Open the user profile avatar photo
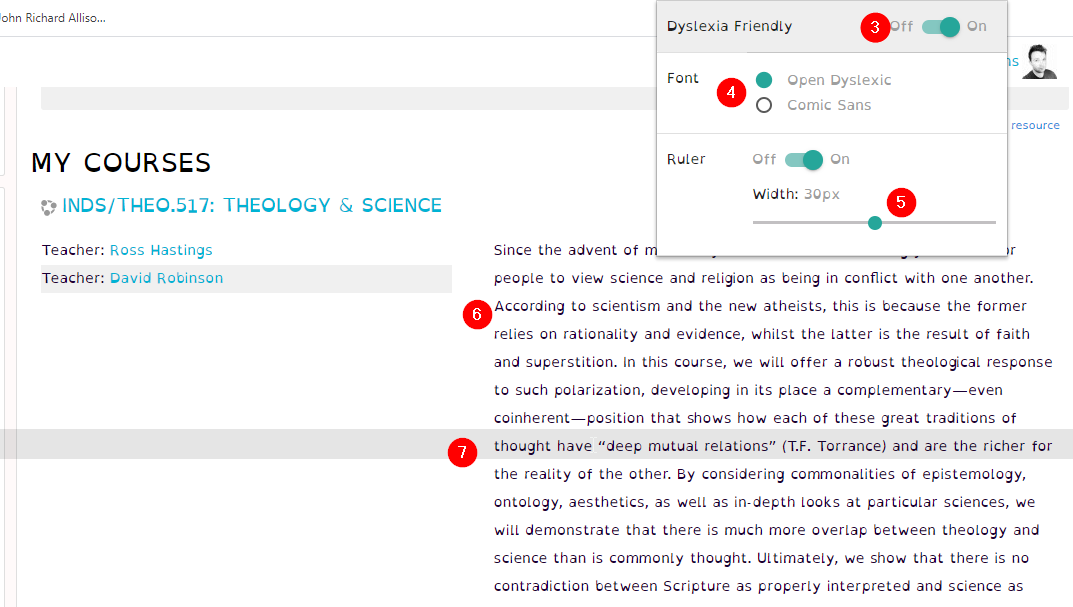The height and width of the screenshot is (607, 1073). pyautogui.click(x=1039, y=60)
